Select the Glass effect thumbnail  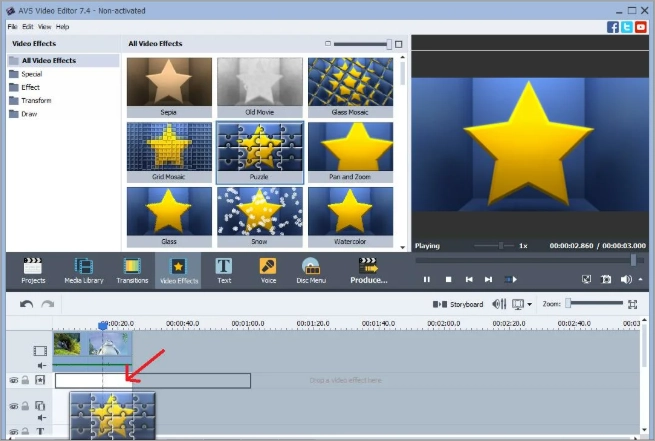tap(169, 217)
